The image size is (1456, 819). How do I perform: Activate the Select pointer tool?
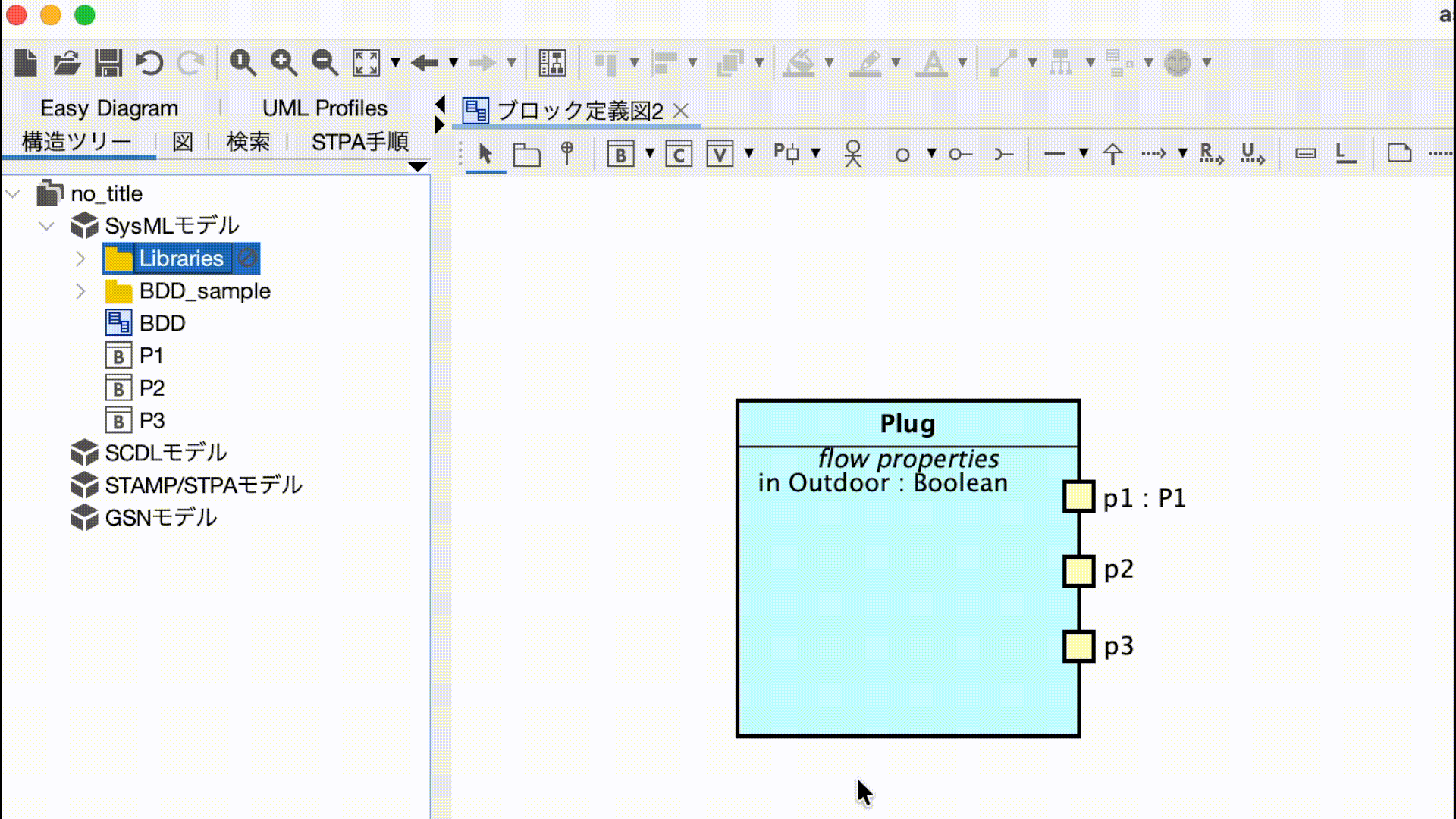click(485, 154)
